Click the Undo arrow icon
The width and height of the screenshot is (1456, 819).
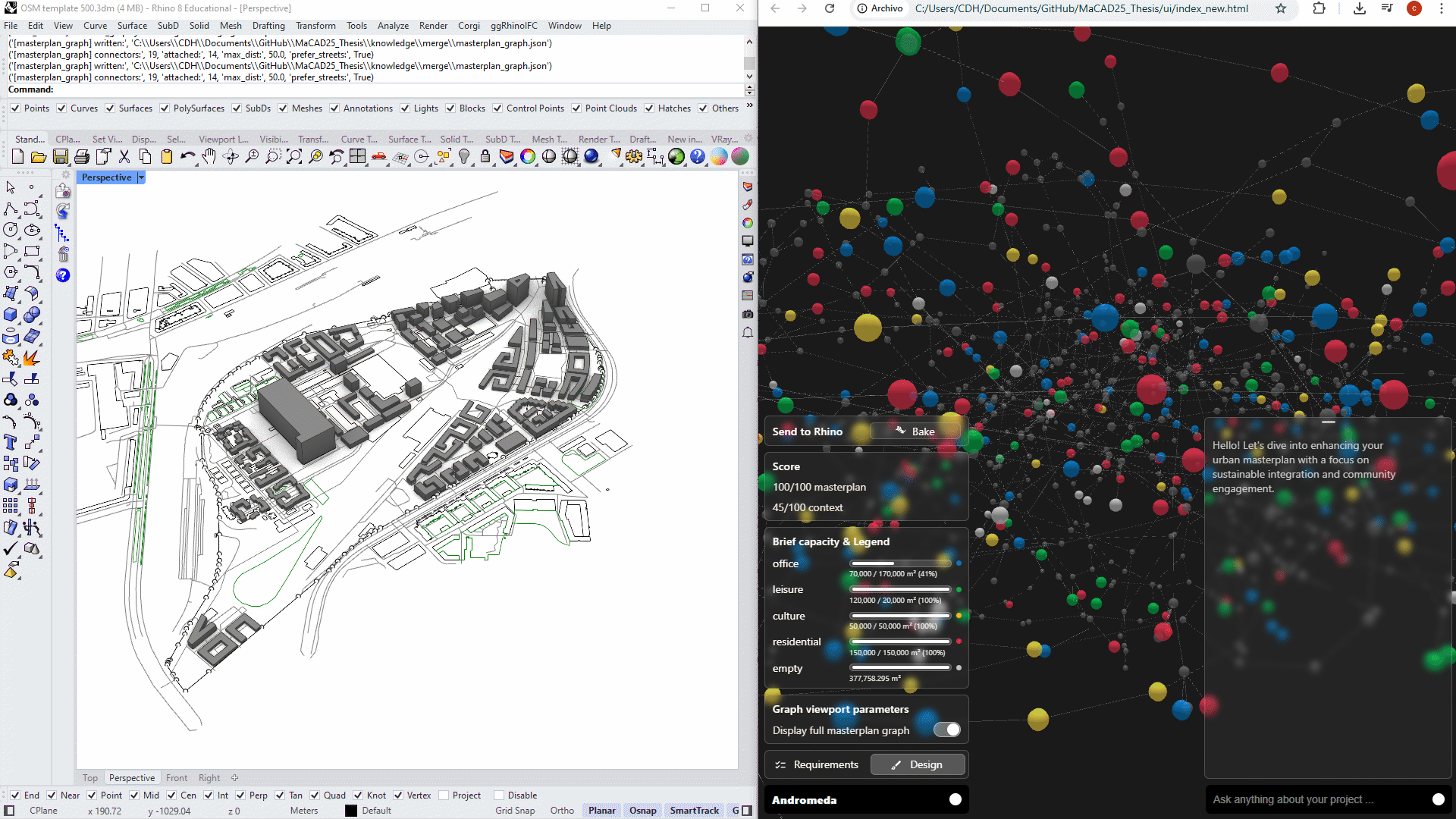point(187,157)
